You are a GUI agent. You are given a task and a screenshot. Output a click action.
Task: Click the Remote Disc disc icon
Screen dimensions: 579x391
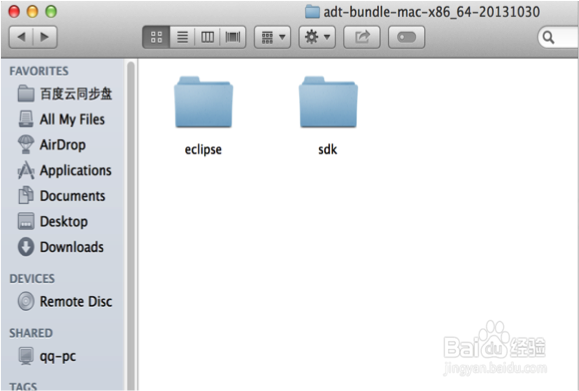coord(26,301)
